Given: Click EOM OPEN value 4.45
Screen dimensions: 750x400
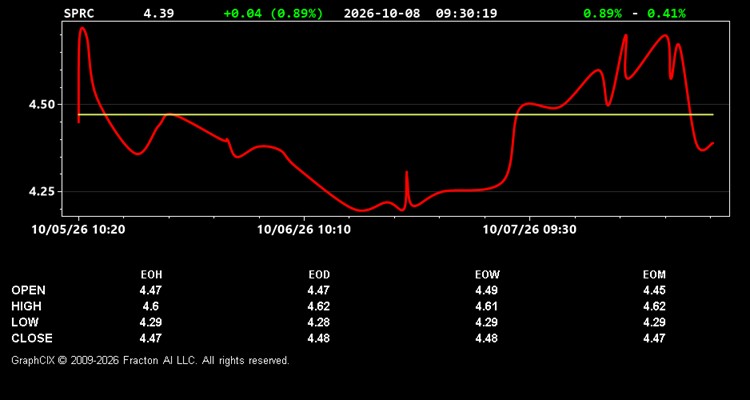Looking at the screenshot, I should coord(654,290).
